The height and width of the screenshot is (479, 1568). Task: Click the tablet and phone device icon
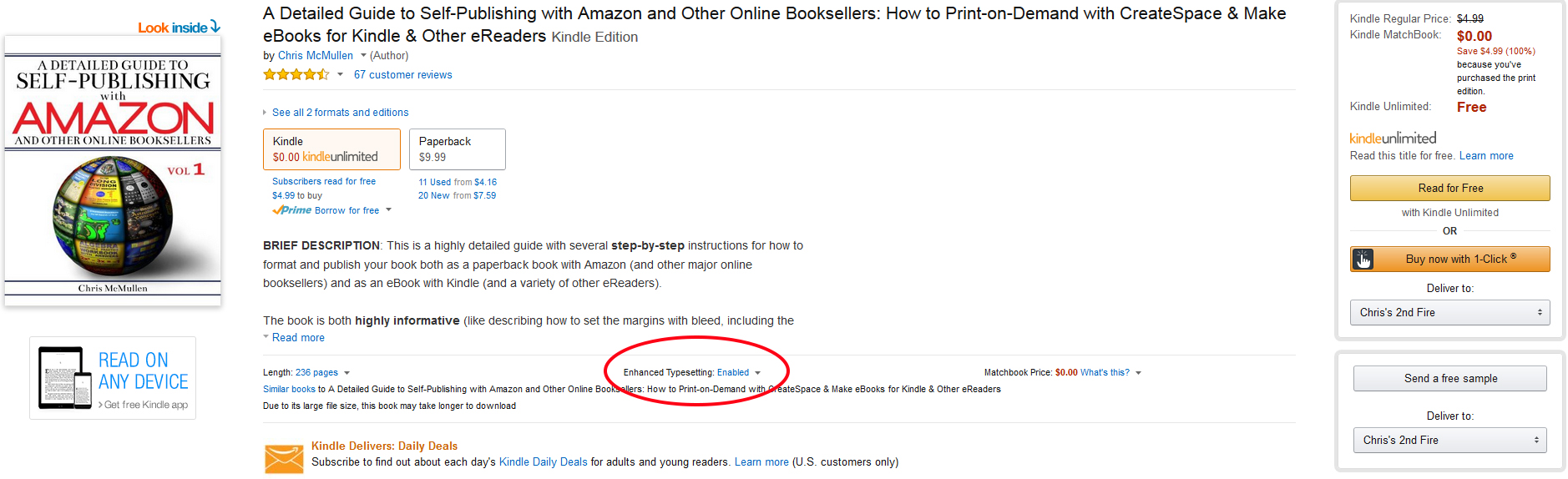[x=65, y=377]
